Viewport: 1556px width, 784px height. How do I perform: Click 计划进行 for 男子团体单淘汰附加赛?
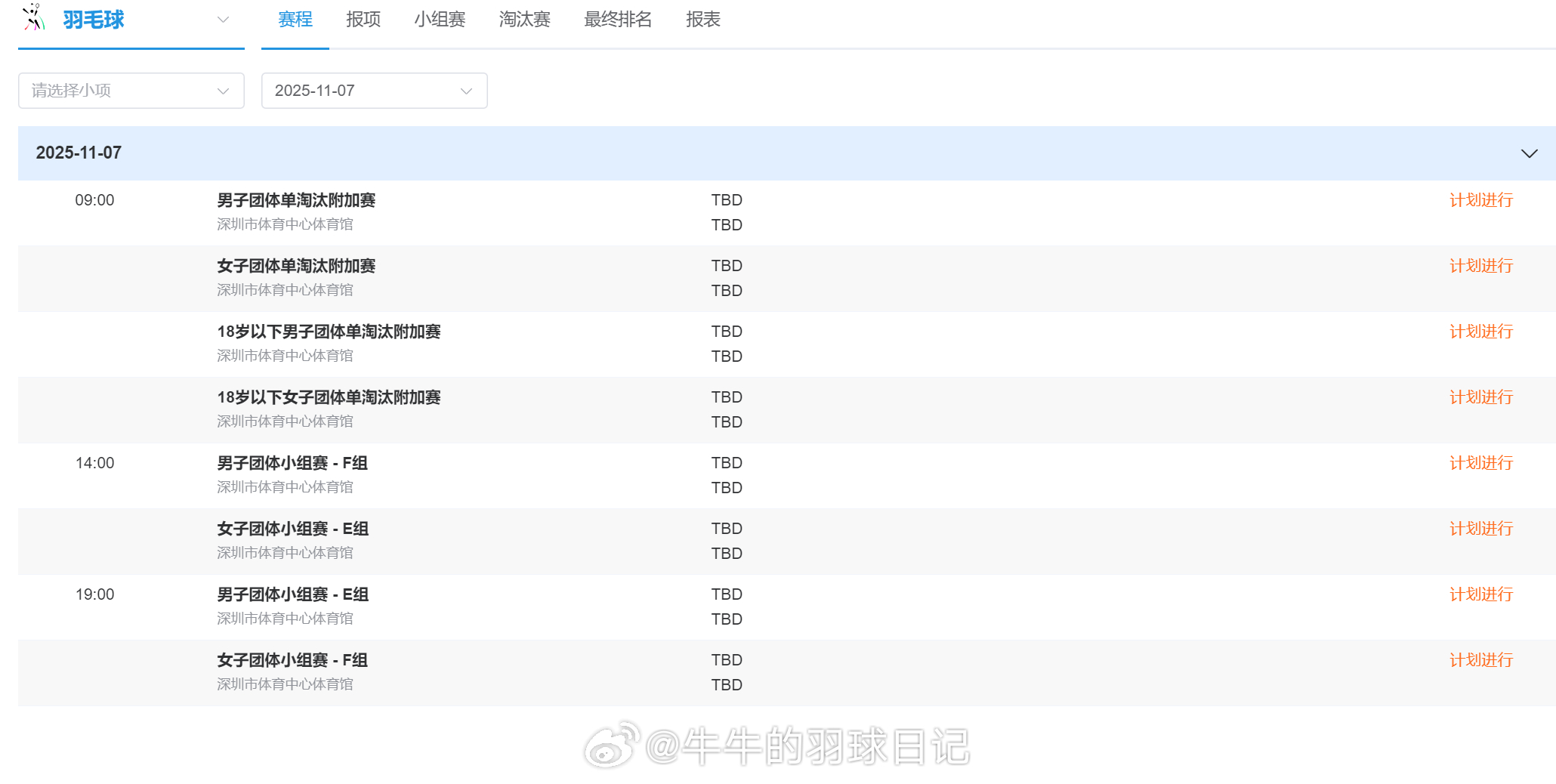tap(1480, 200)
